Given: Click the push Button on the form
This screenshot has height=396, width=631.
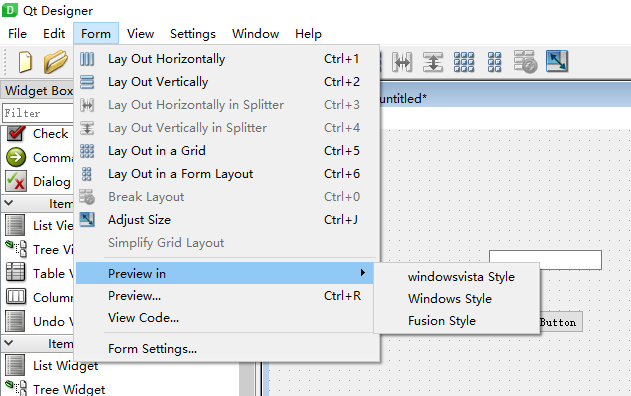Looking at the screenshot, I should coord(561,322).
